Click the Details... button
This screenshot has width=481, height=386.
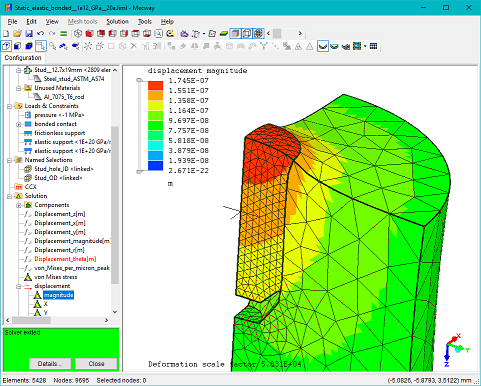coord(50,364)
